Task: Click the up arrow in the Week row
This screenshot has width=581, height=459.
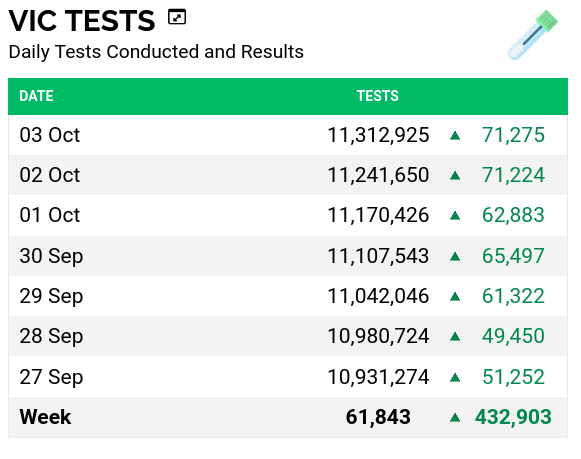Action: pyautogui.click(x=455, y=418)
